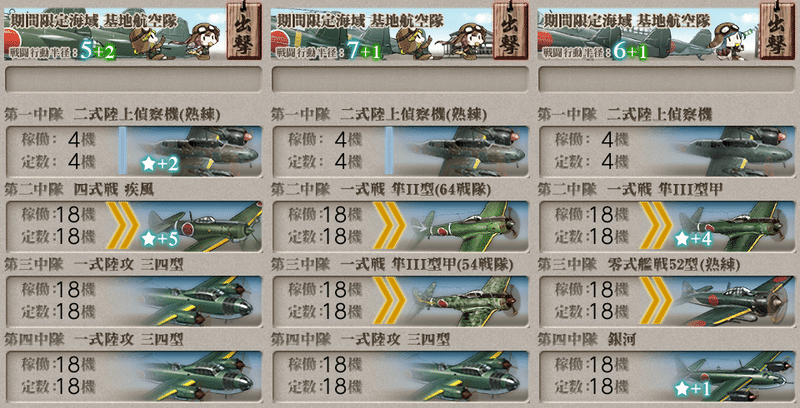Select the 一式戦 隼II型(64戦隊) plane image

click(x=469, y=226)
